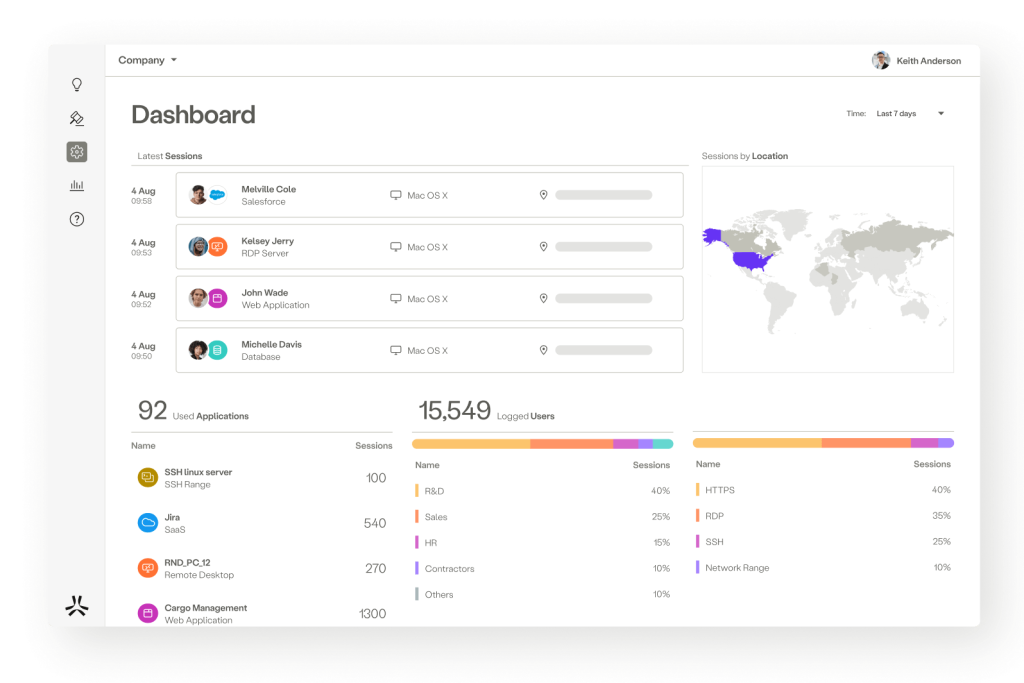1024x683 pixels.
Task: Expand the Company dropdown
Action: [x=147, y=60]
